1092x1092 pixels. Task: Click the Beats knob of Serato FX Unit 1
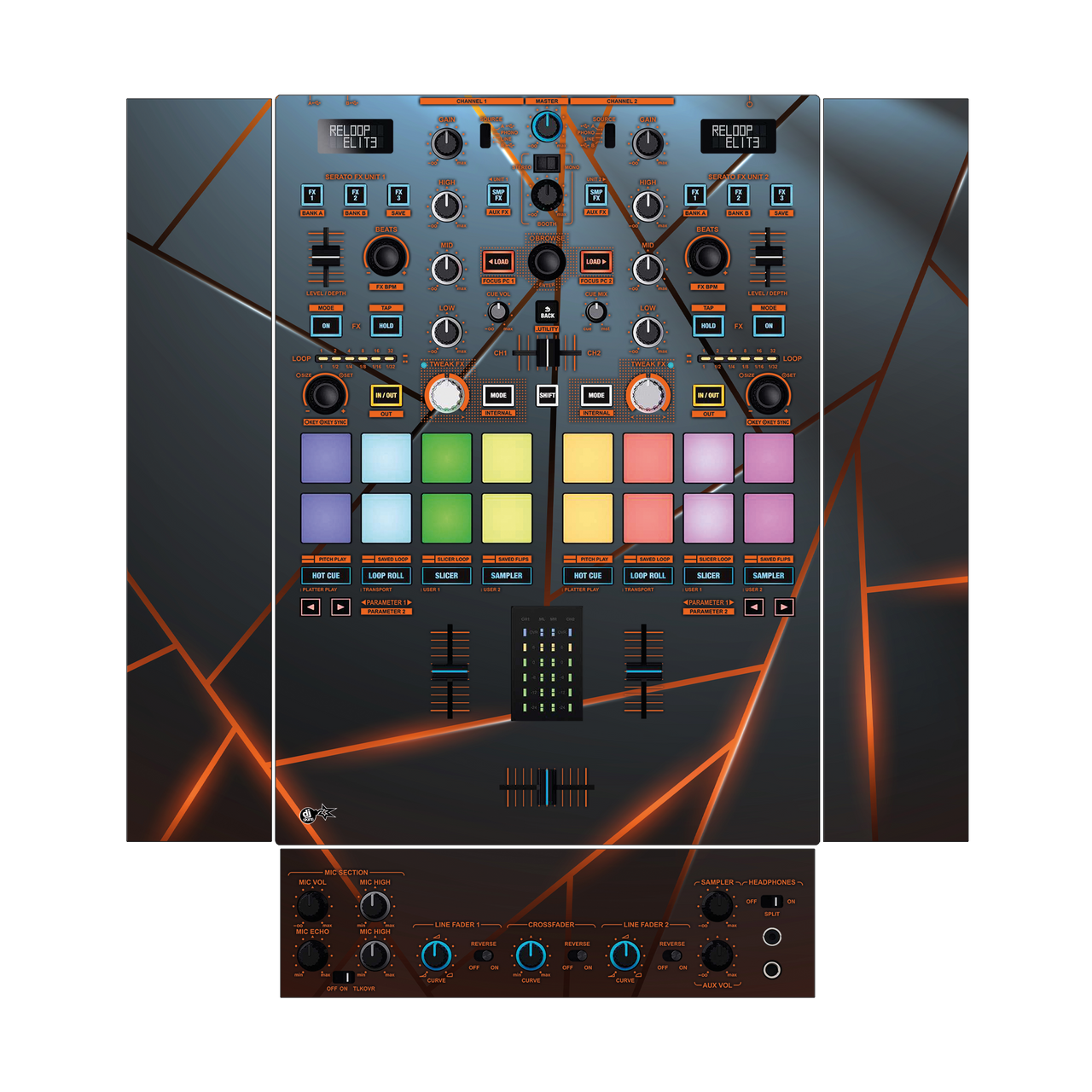point(386,256)
